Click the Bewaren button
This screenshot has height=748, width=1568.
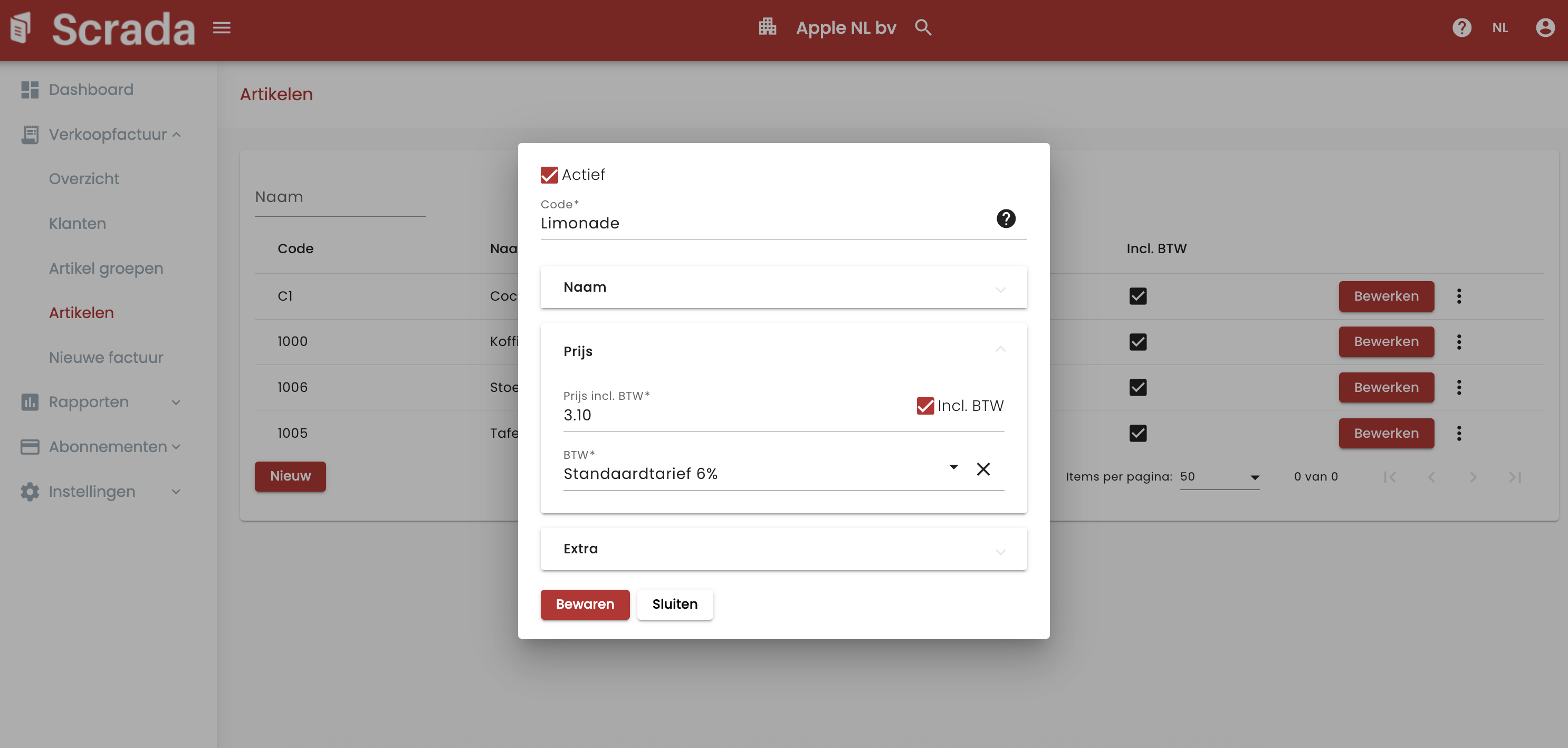coord(585,605)
